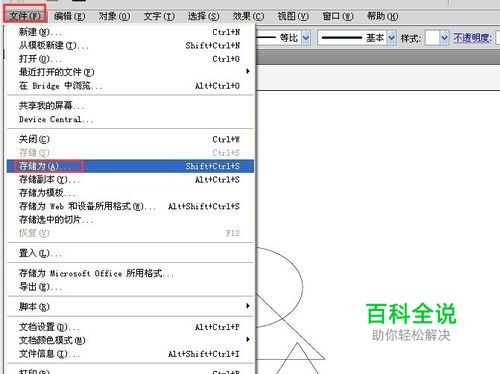Open the 等比 stroke profile dropdown

pos(306,38)
